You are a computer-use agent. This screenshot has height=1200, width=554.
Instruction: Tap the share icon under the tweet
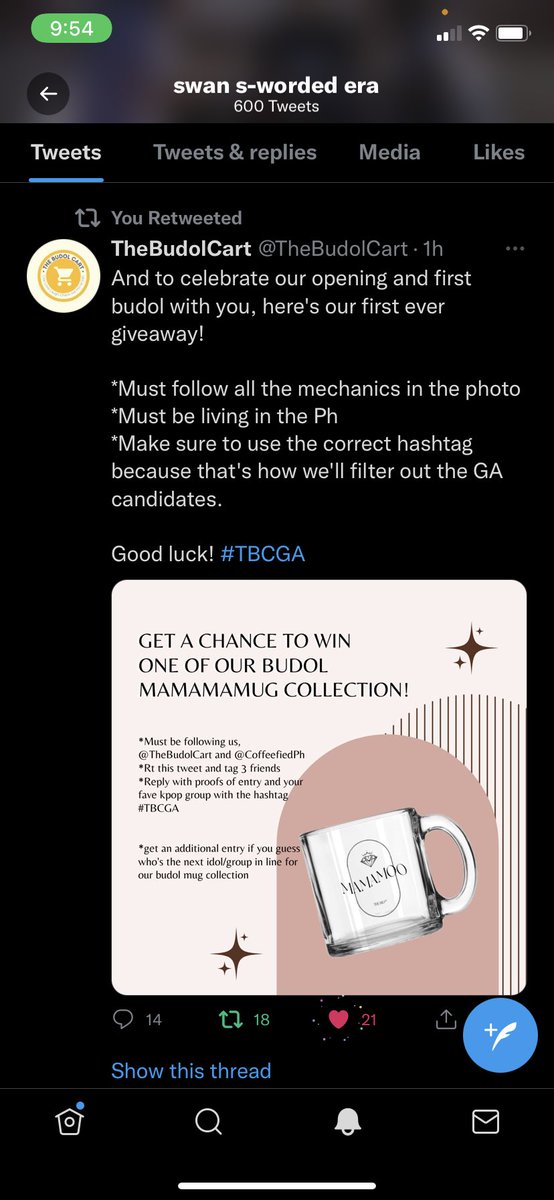tap(445, 1018)
